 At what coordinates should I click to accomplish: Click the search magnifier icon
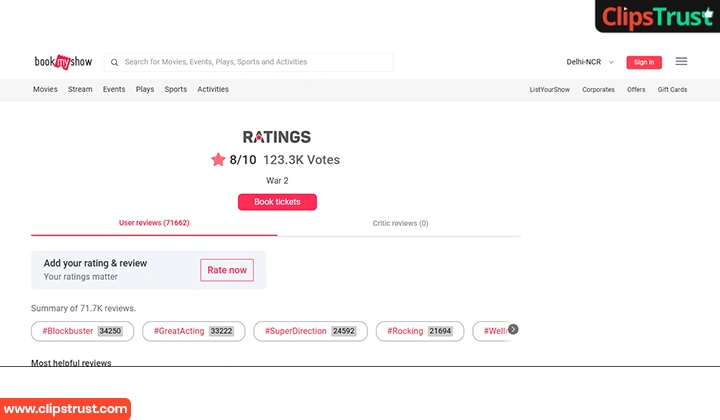point(114,62)
